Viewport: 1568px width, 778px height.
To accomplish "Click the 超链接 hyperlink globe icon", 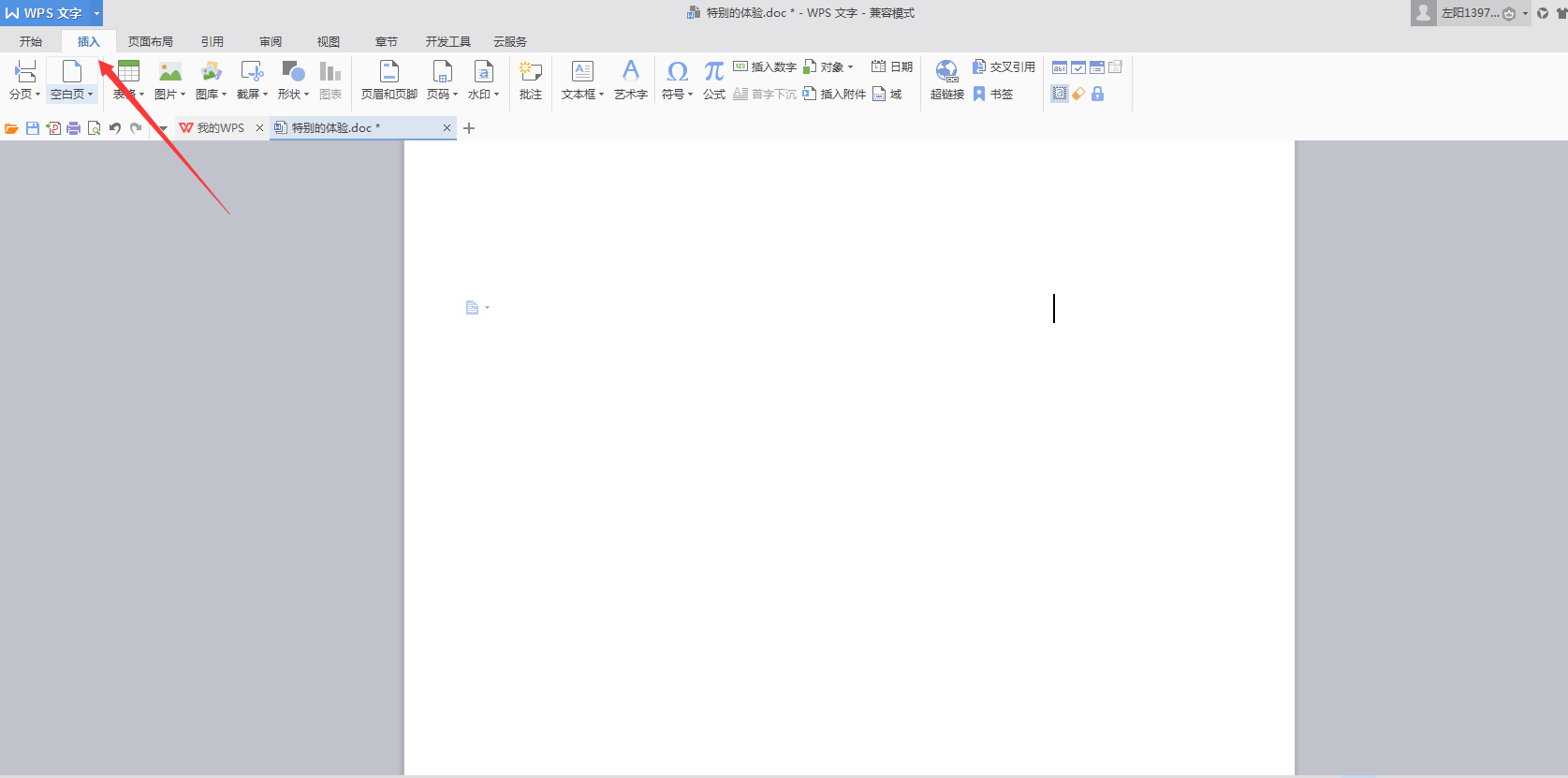I will (x=947, y=71).
